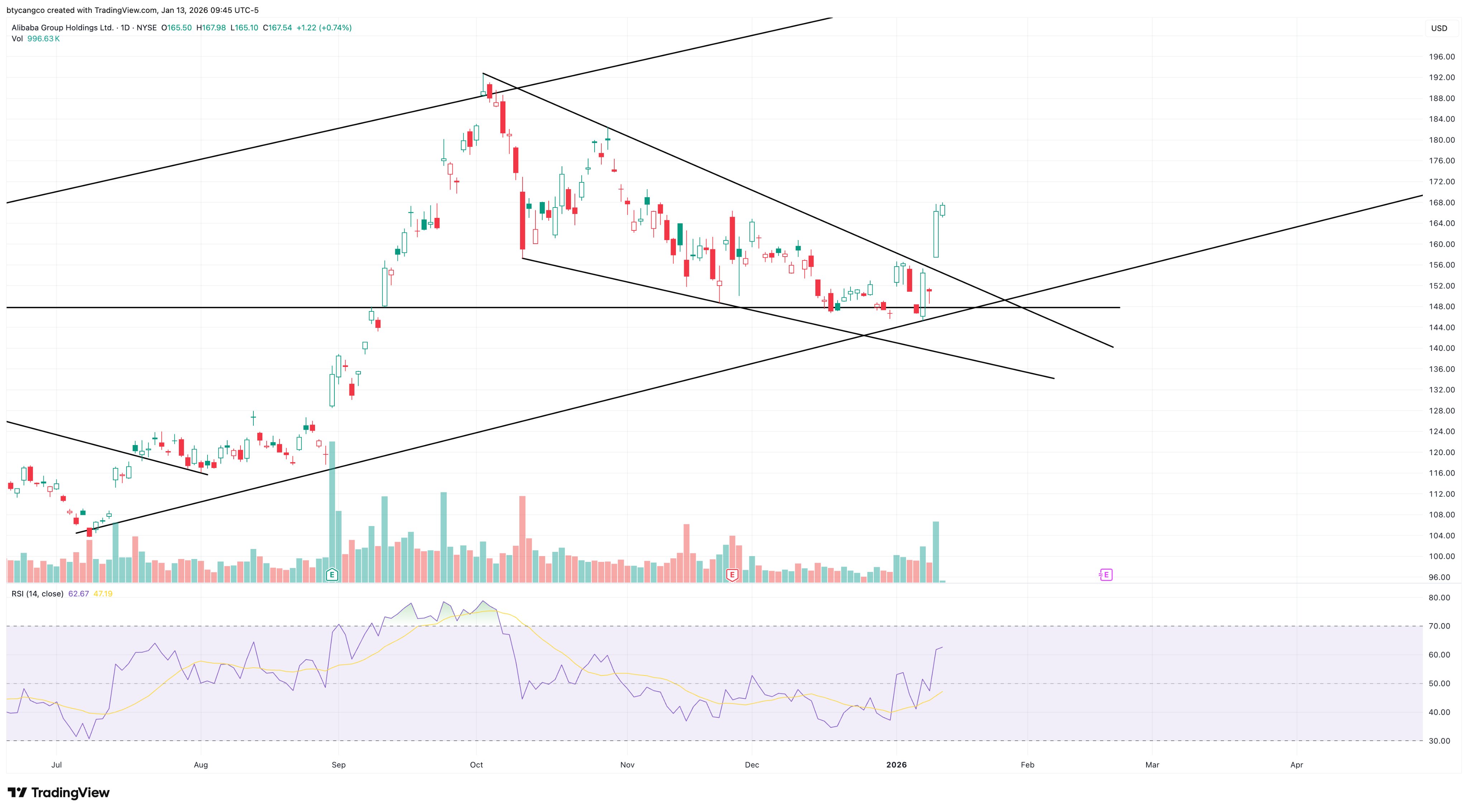Click the Oct label on time axis

[476, 765]
